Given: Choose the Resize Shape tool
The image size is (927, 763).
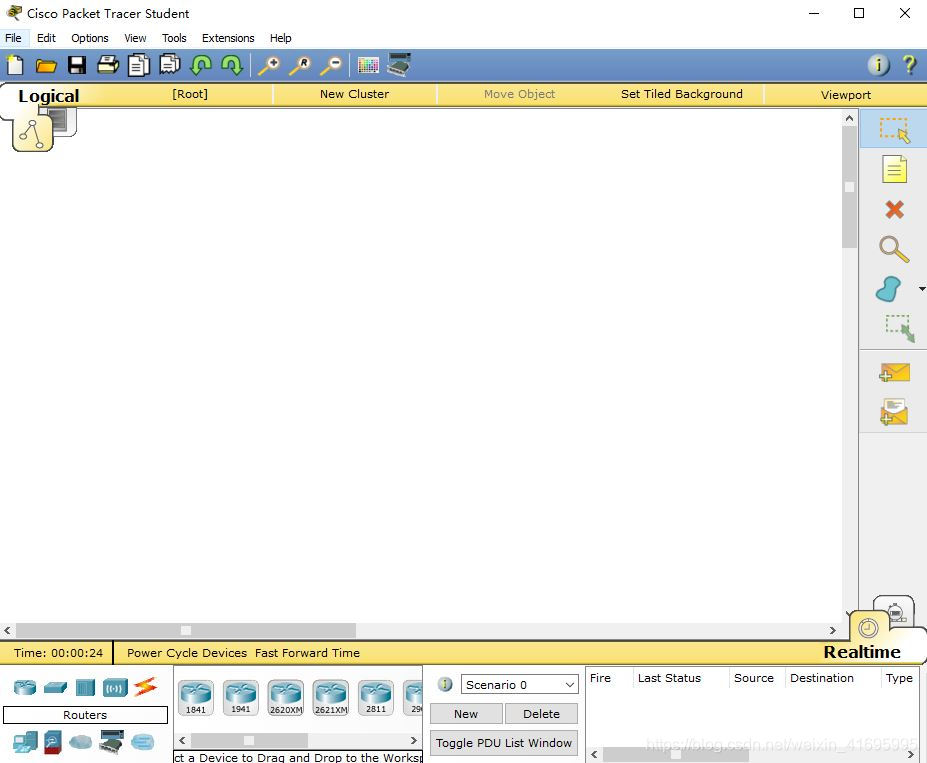Looking at the screenshot, I should click(899, 328).
